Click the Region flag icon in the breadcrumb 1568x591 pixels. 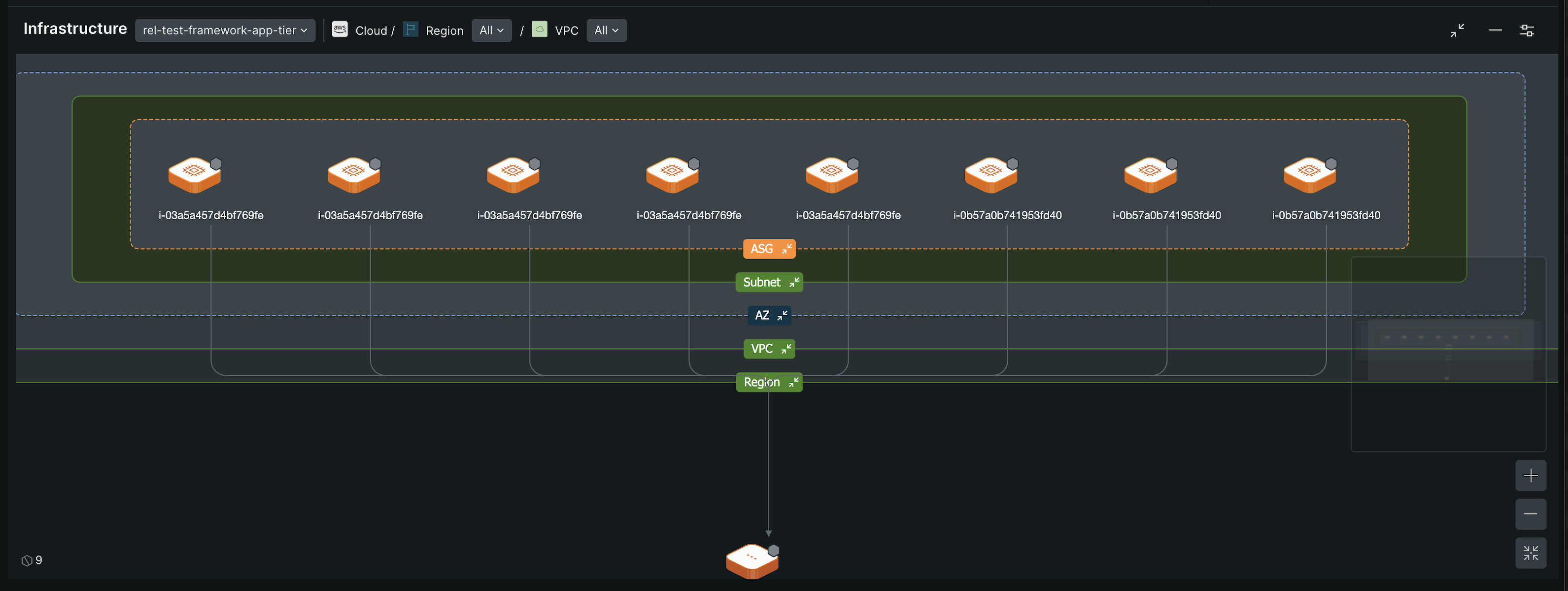click(410, 29)
